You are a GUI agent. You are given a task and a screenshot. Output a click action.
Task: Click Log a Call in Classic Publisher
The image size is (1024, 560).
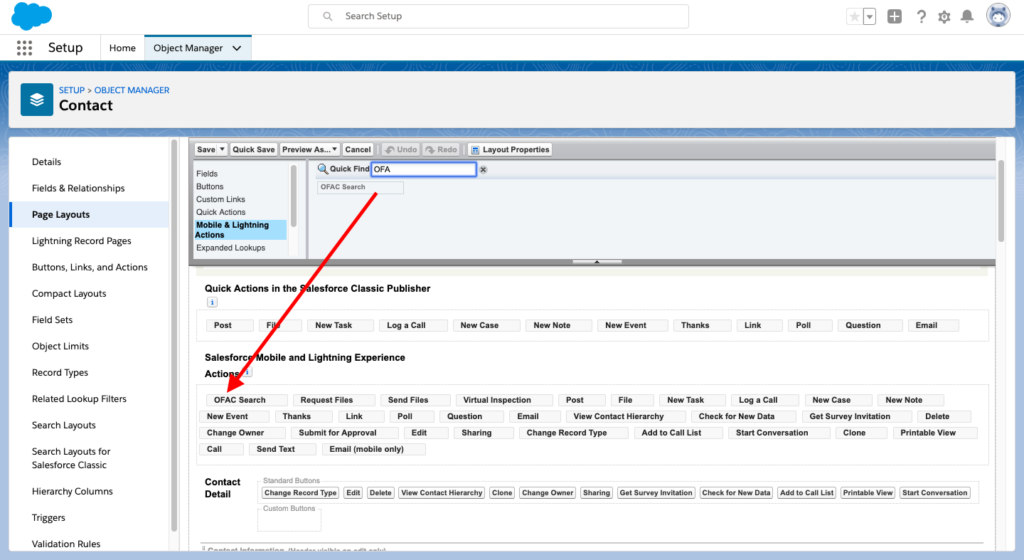(413, 325)
